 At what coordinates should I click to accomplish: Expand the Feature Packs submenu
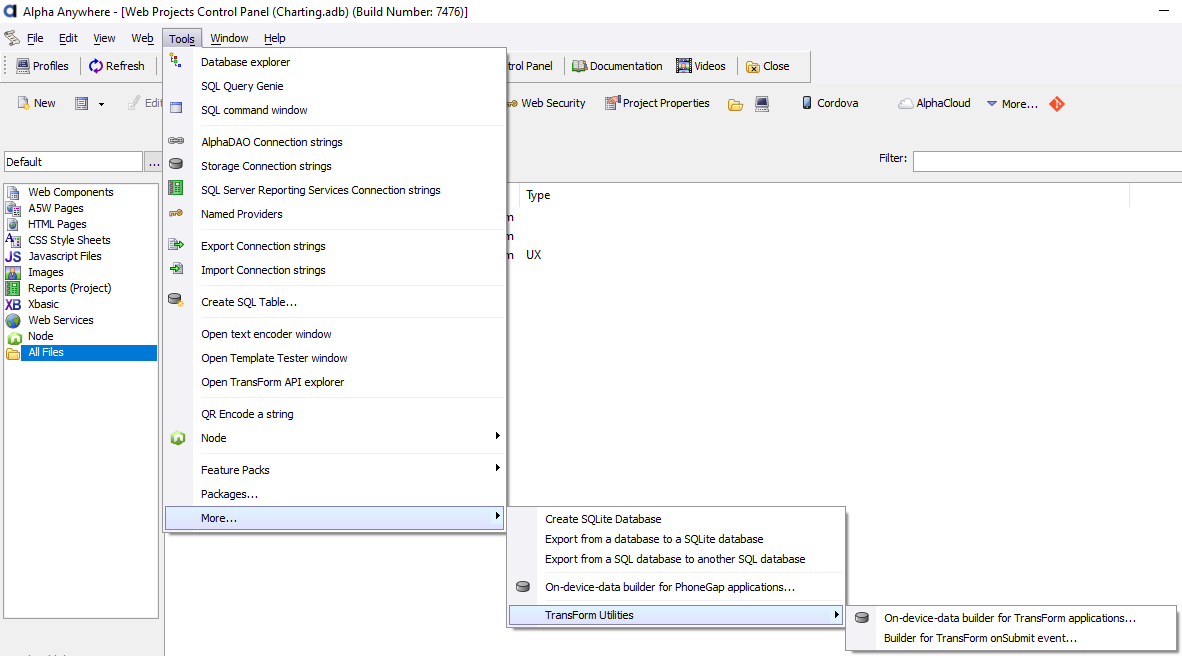tap(335, 470)
